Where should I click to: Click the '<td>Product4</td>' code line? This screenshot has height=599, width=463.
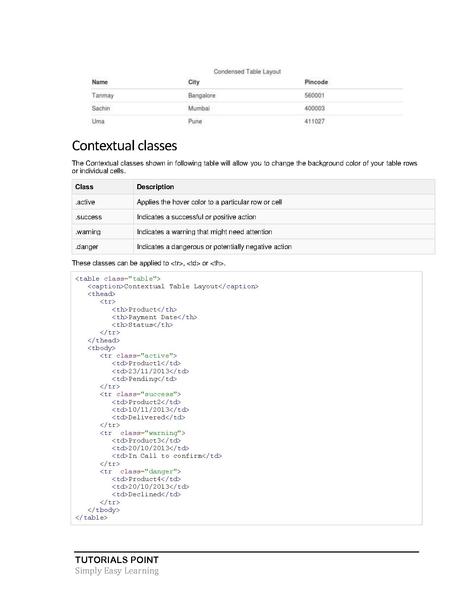[146, 479]
